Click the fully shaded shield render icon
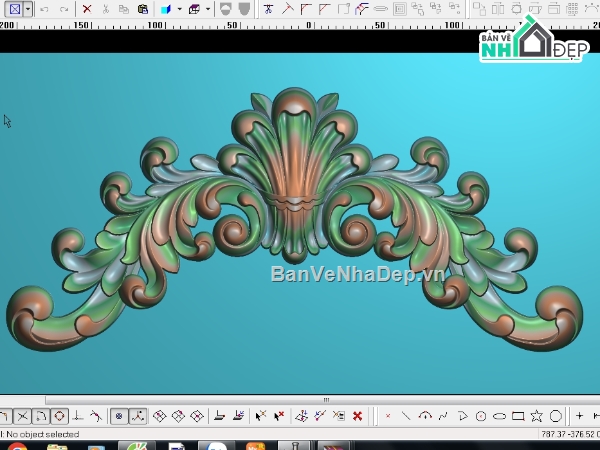Screen dimensions: 600x450 tap(244, 9)
